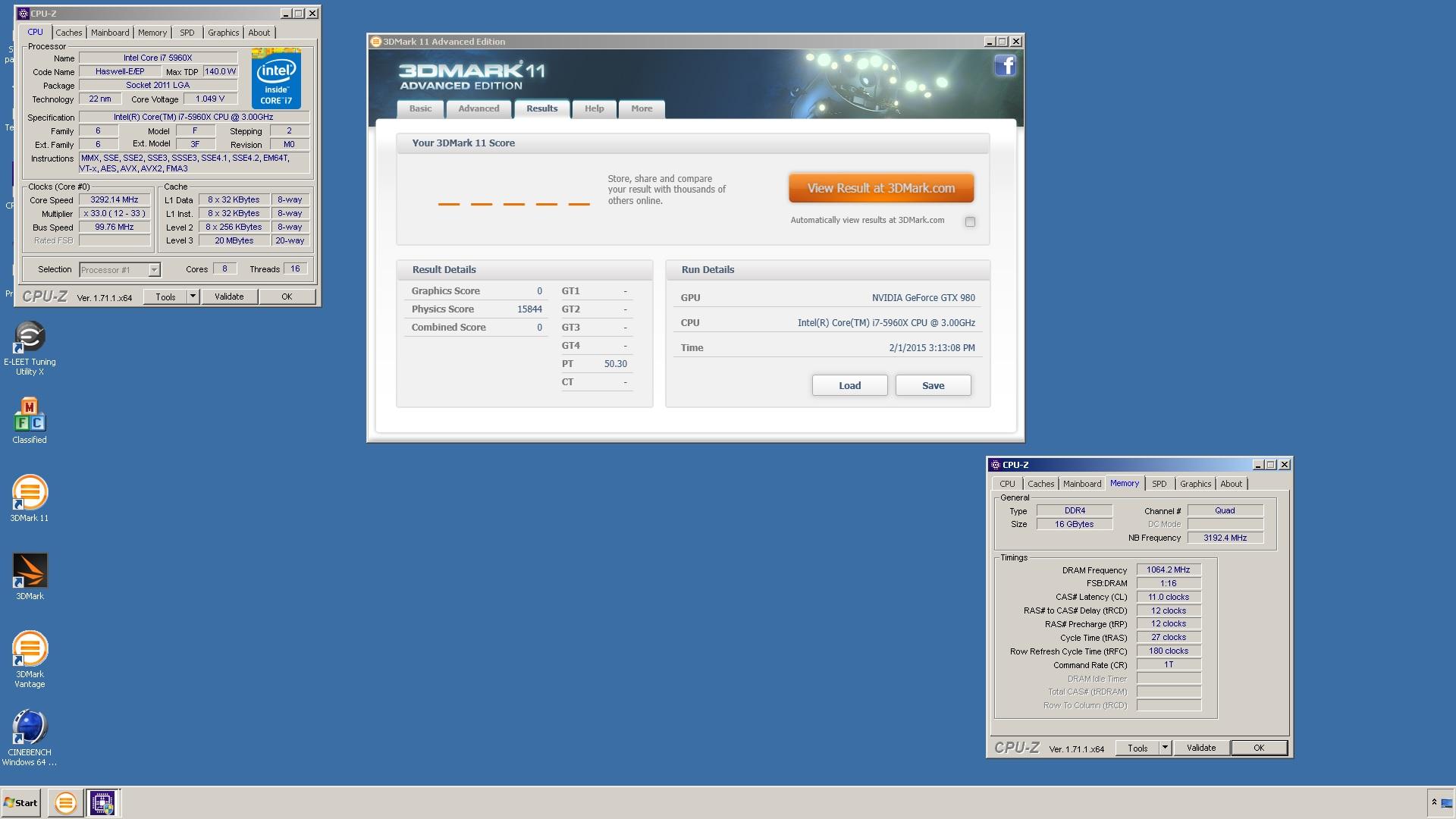This screenshot has width=1456, height=819.
Task: Expand the Processor #1 selection dropdown
Action: [154, 270]
